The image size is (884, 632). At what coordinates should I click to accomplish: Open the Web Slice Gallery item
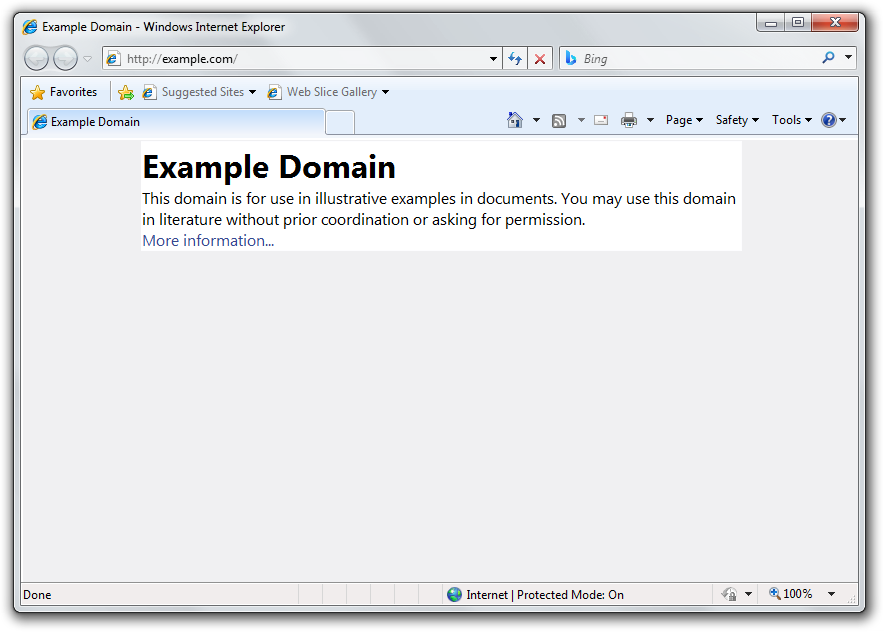point(328,92)
